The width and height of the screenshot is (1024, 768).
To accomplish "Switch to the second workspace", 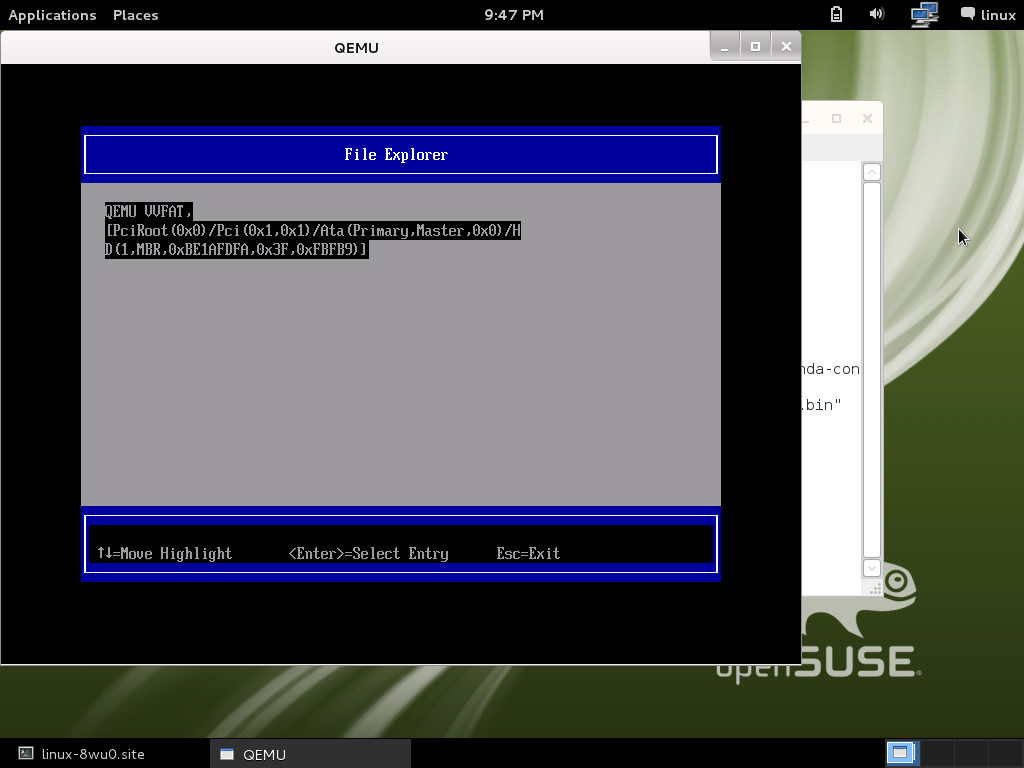I will pyautogui.click(x=936, y=753).
